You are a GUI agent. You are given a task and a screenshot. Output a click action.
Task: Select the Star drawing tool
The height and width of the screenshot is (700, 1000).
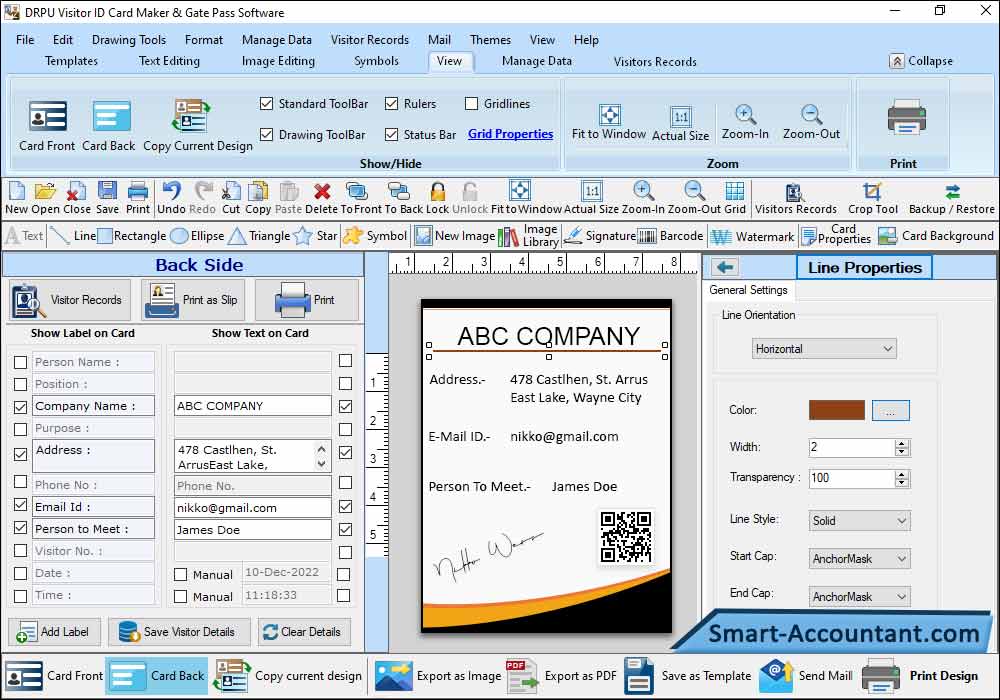coord(316,236)
